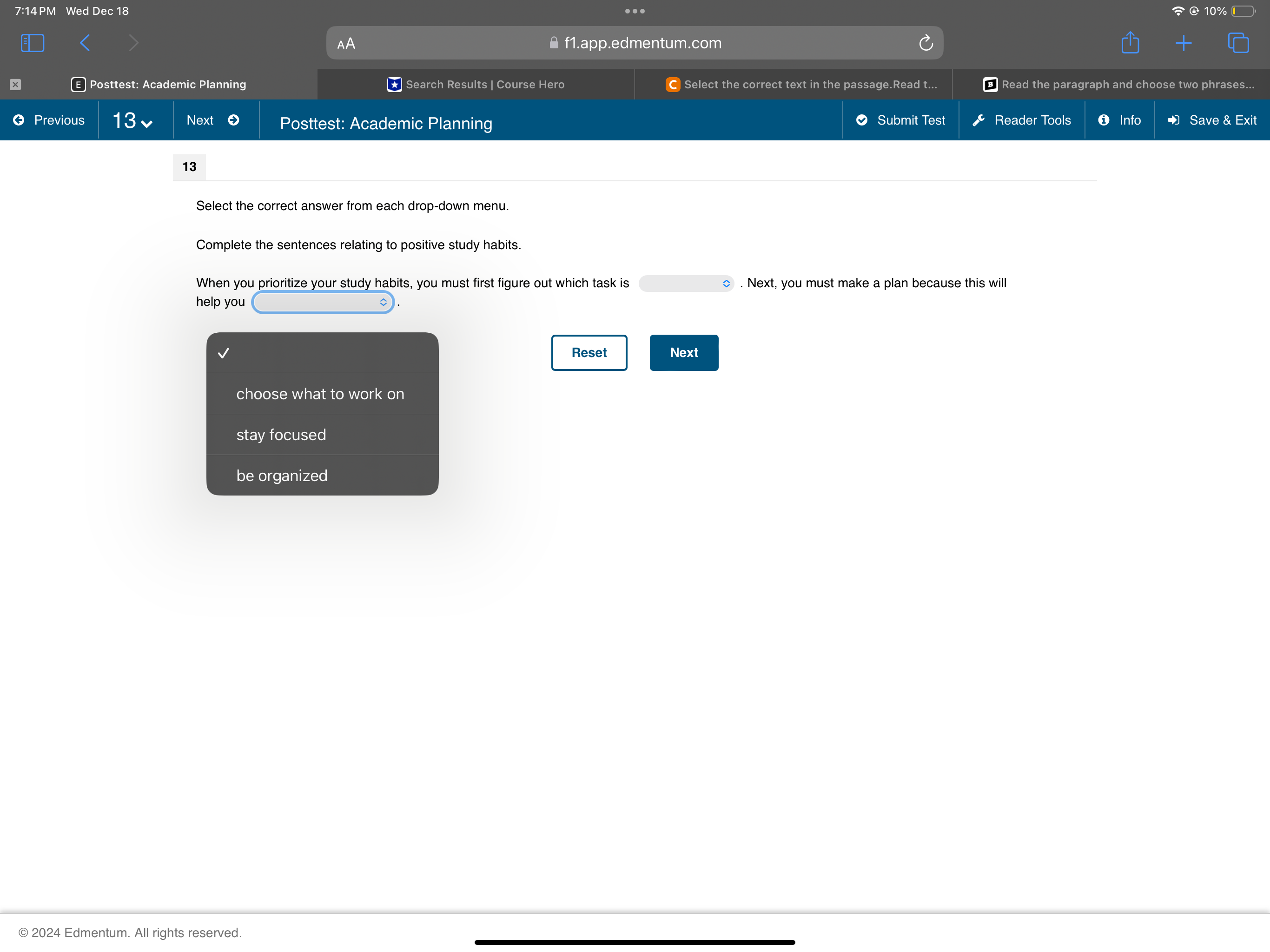This screenshot has width=1270, height=952.
Task: Open text size AA reader menu
Action: [x=346, y=44]
